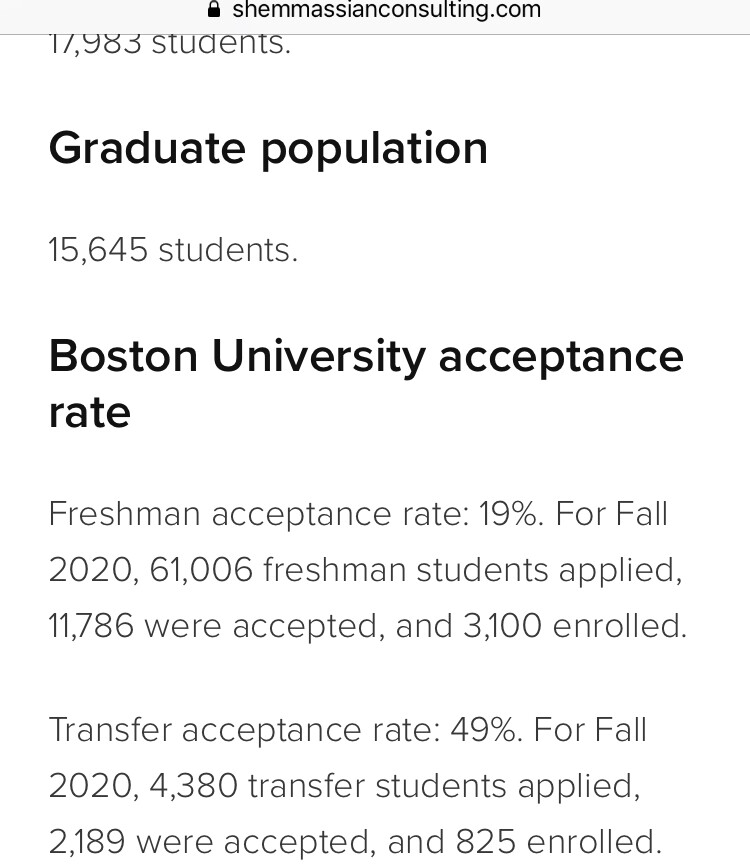
Task: Click the 11,786 accepted number
Action: click(x=91, y=626)
